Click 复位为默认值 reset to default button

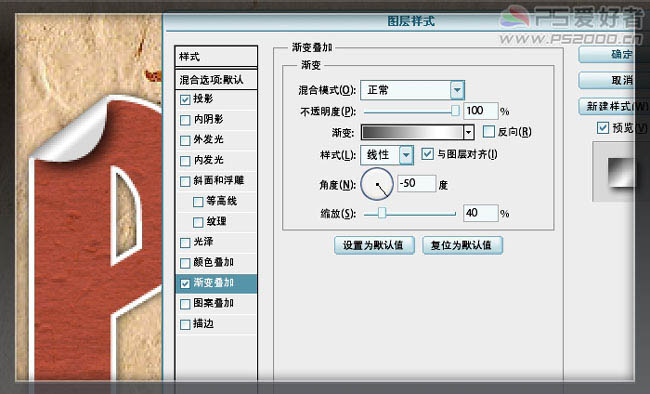point(462,245)
